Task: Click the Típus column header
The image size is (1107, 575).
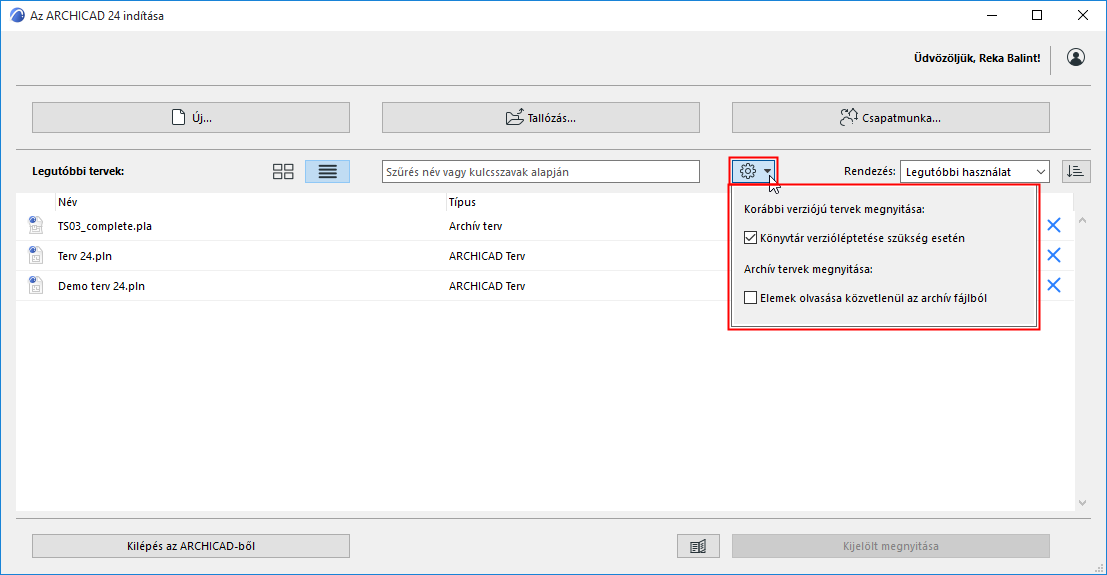Action: pos(462,202)
